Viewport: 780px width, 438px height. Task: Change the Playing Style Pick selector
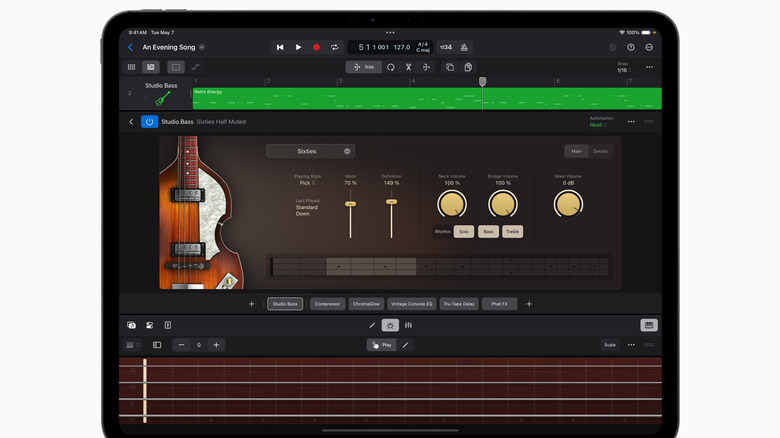coord(307,183)
